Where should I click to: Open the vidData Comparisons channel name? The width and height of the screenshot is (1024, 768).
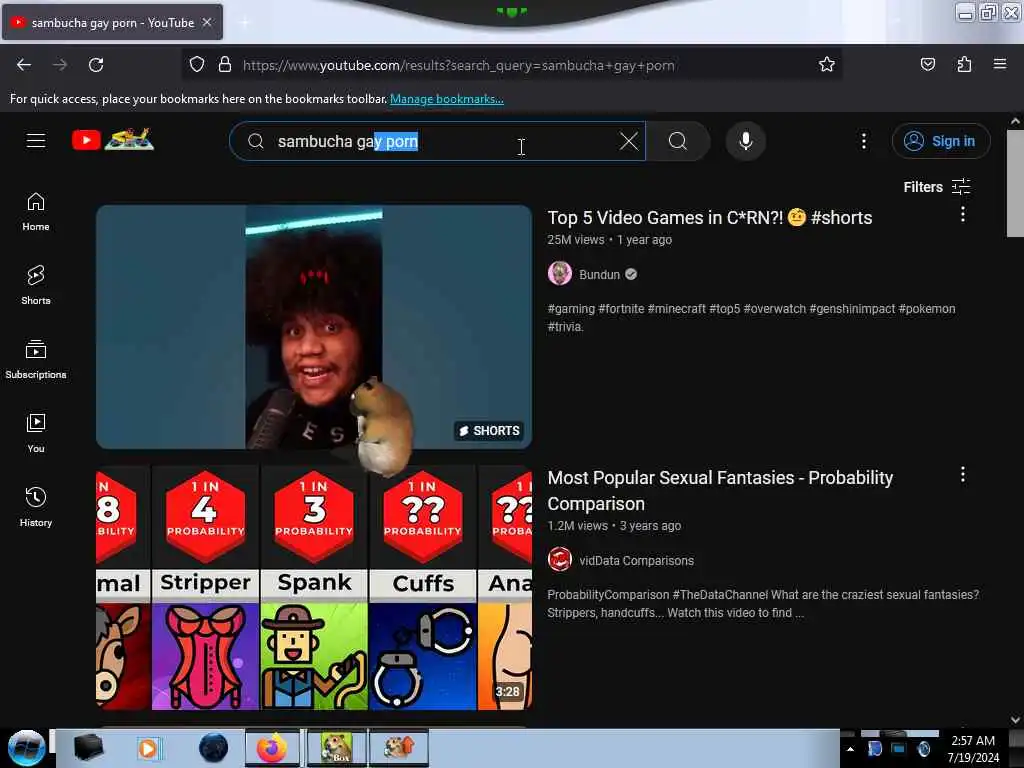coord(637,560)
